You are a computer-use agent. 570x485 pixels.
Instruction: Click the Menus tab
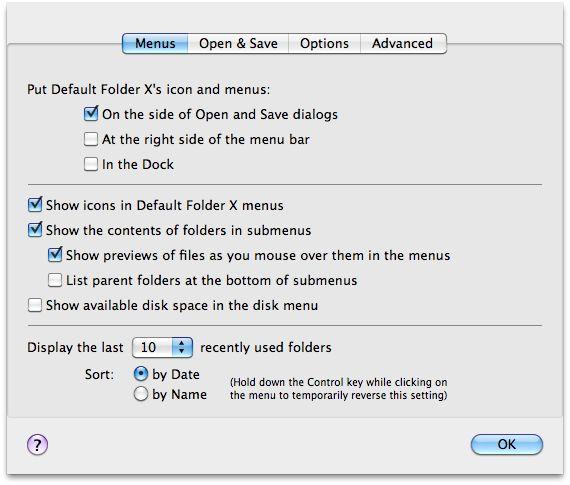tap(155, 44)
